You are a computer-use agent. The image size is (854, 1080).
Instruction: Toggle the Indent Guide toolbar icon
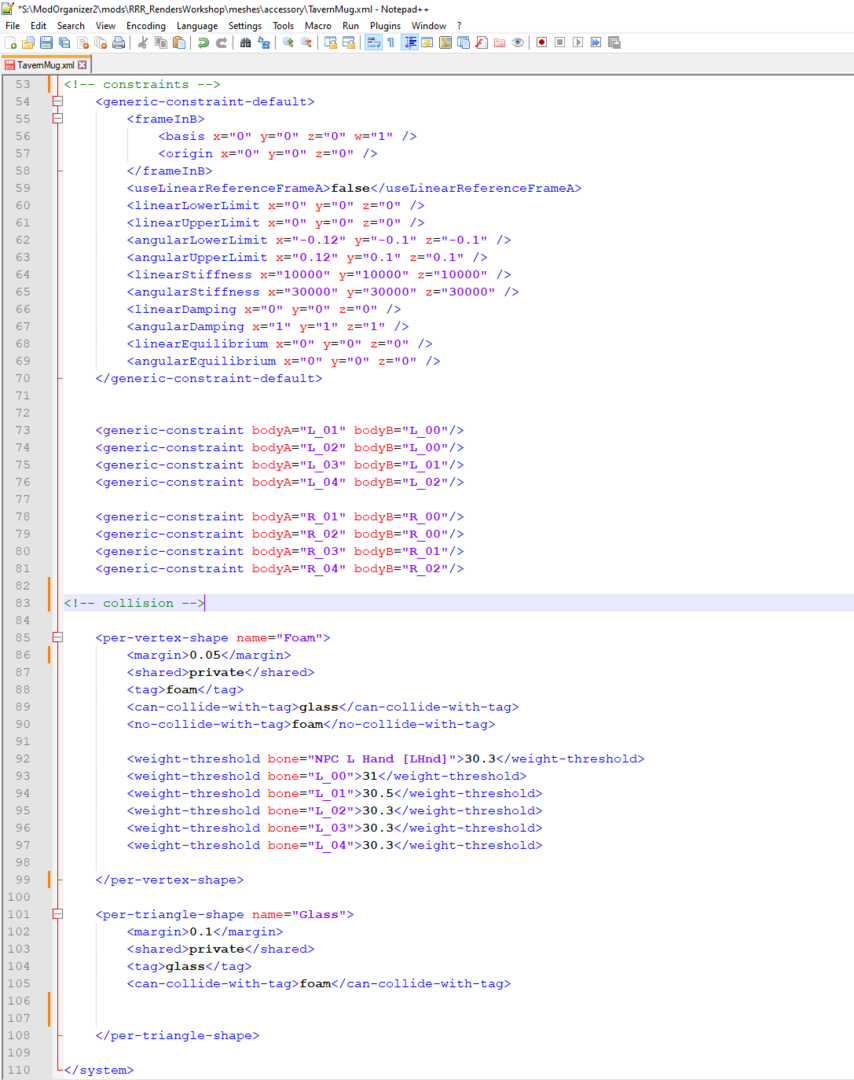click(x=410, y=43)
